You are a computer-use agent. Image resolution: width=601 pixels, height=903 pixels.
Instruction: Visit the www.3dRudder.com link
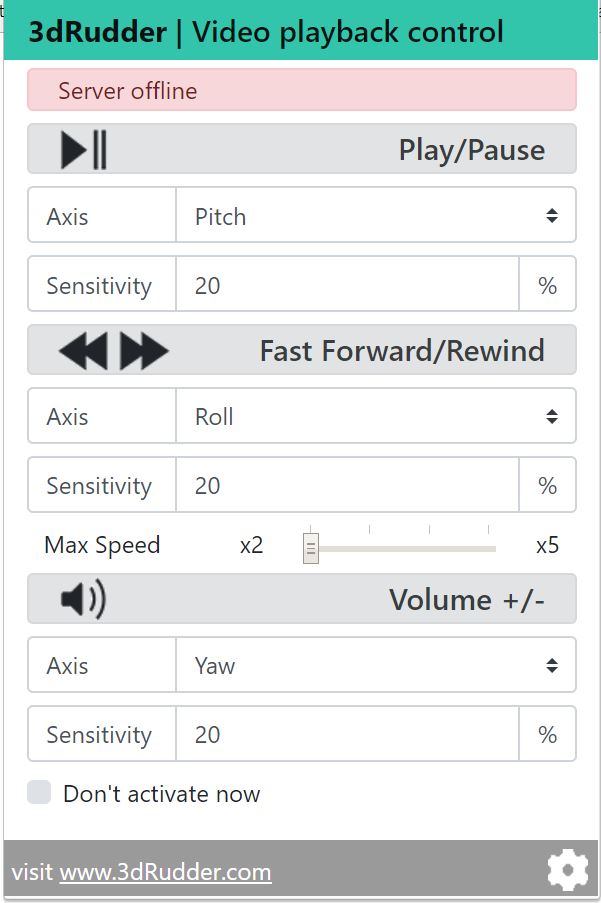[x=165, y=872]
